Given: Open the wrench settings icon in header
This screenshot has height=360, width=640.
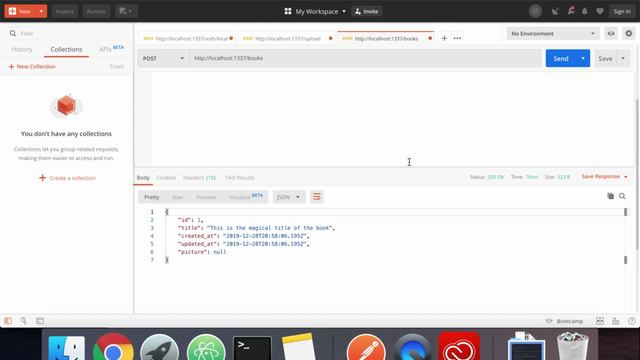Looking at the screenshot, I should point(571,11).
